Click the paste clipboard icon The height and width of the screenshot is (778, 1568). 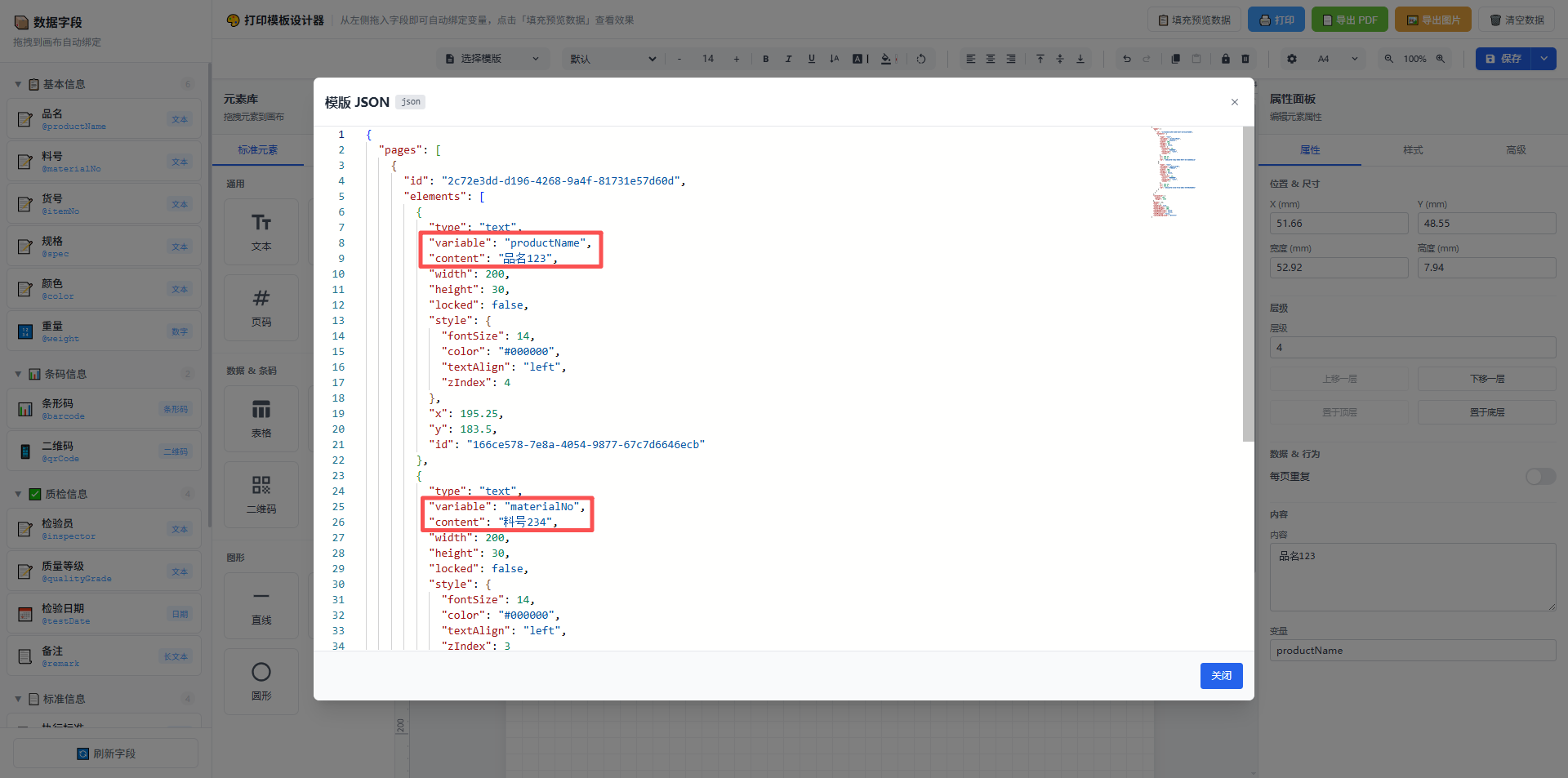tap(1196, 59)
